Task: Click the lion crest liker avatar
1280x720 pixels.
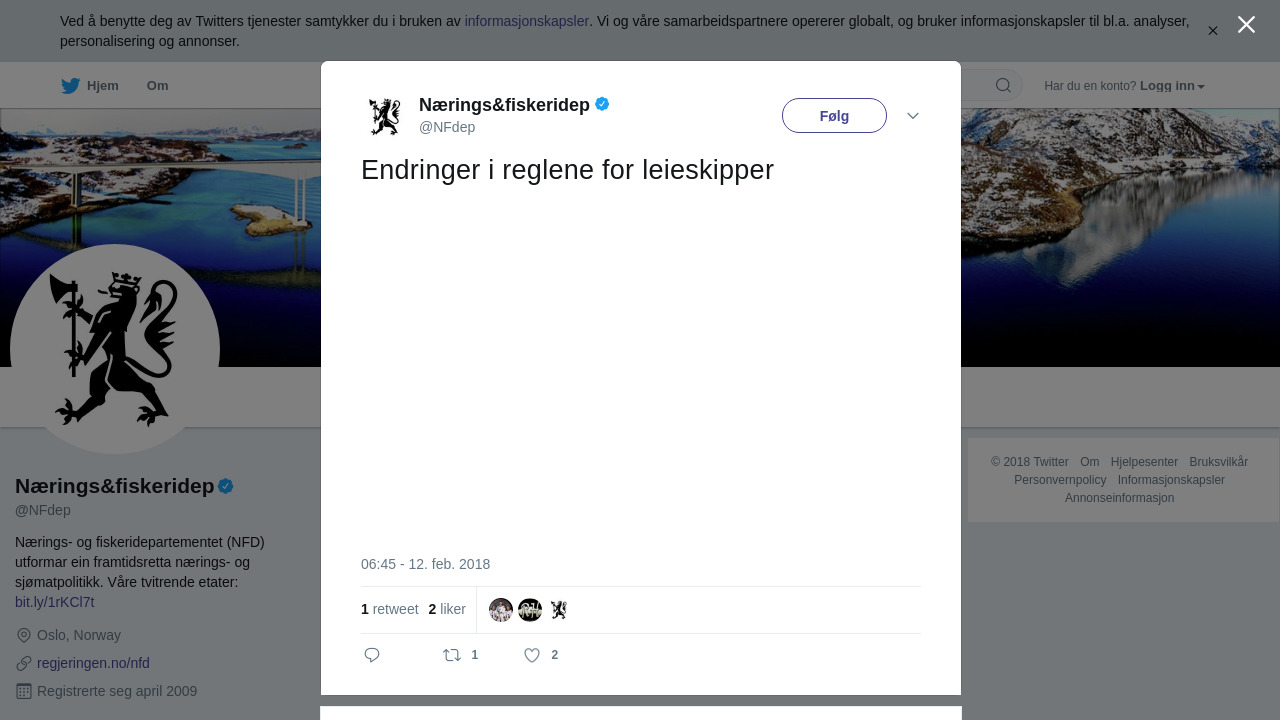Action: pyautogui.click(x=559, y=610)
